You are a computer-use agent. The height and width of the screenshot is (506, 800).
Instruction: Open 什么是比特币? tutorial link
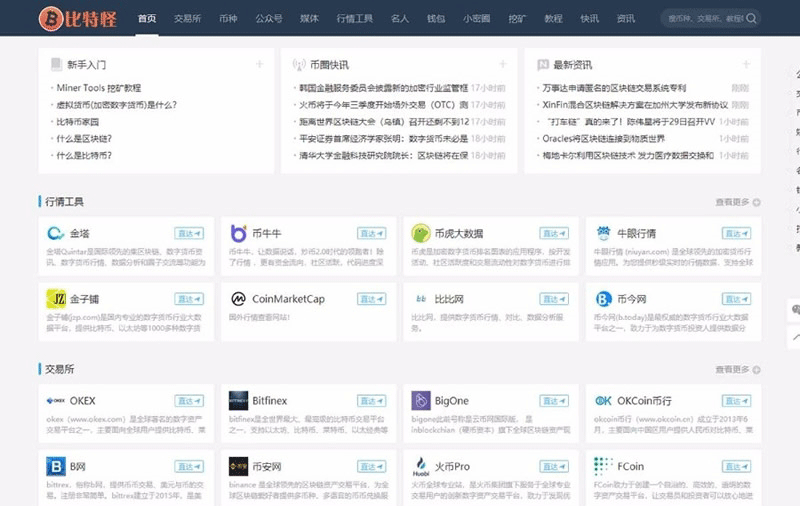click(84, 156)
